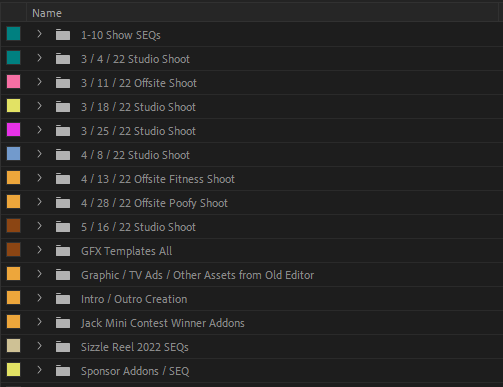Expand the 3 / 18 / 22 Studio Shoot bin
The image size is (503, 387).
tap(39, 106)
